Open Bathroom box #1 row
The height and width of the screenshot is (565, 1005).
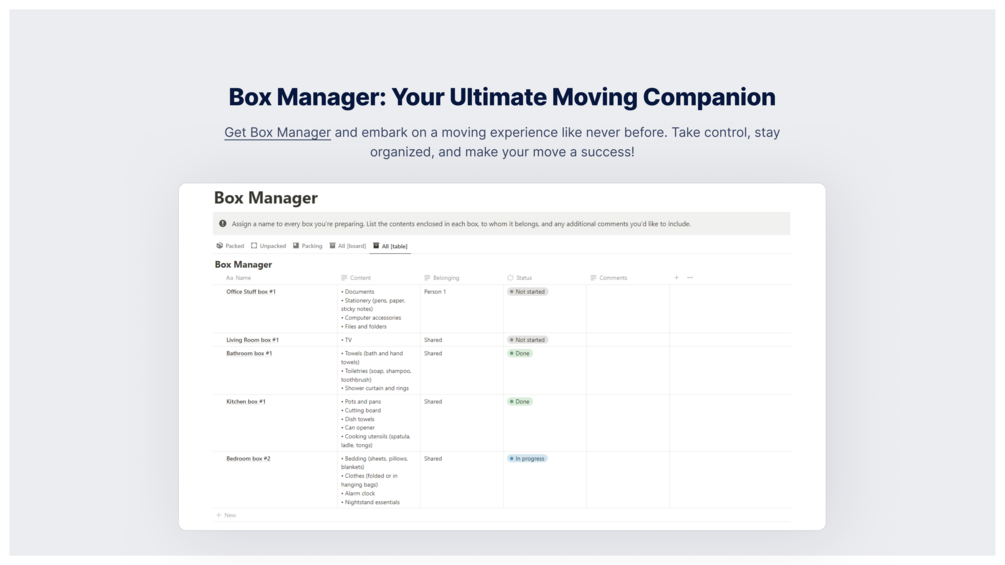point(249,354)
